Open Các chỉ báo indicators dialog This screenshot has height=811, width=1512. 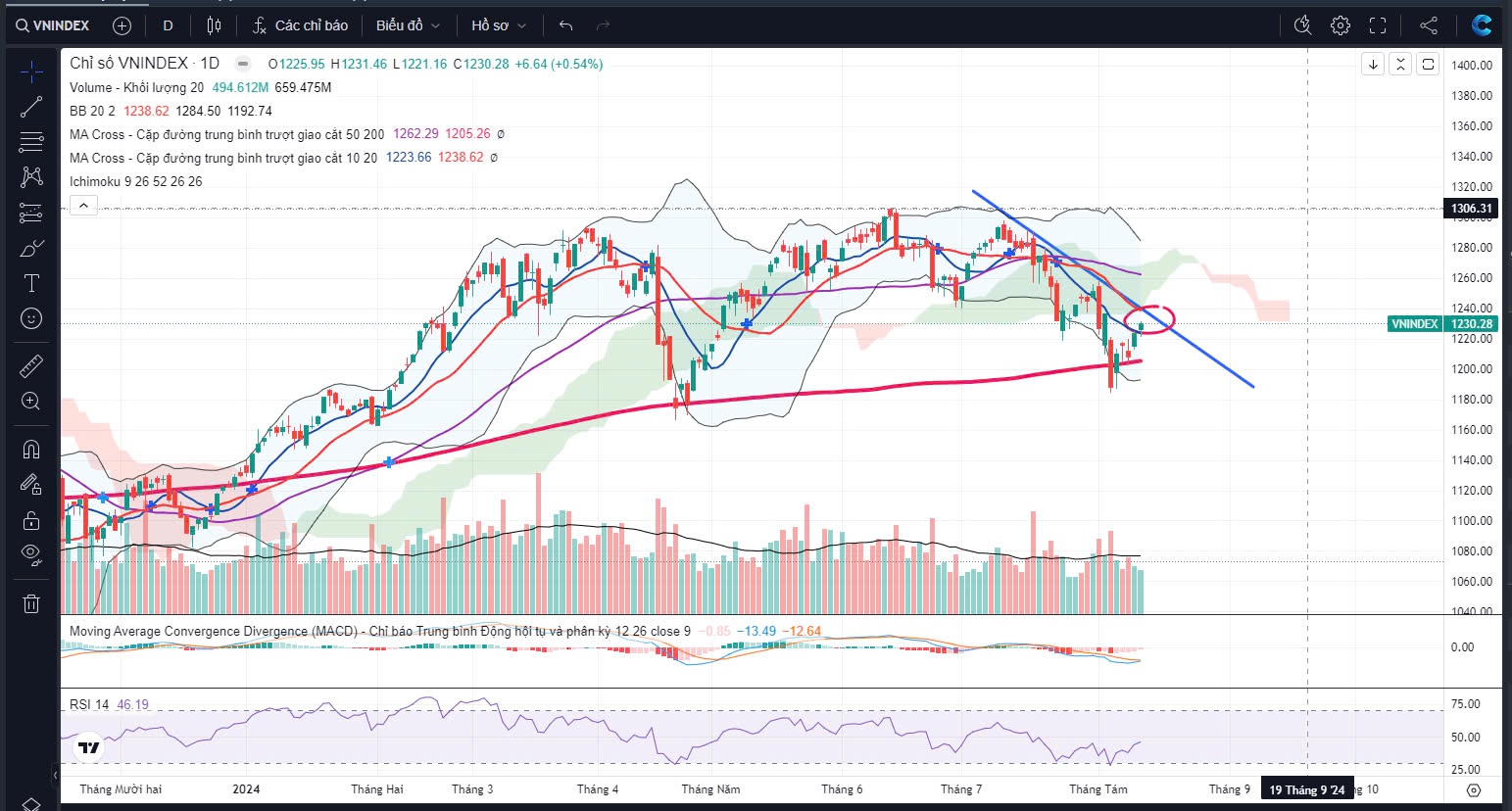click(300, 25)
